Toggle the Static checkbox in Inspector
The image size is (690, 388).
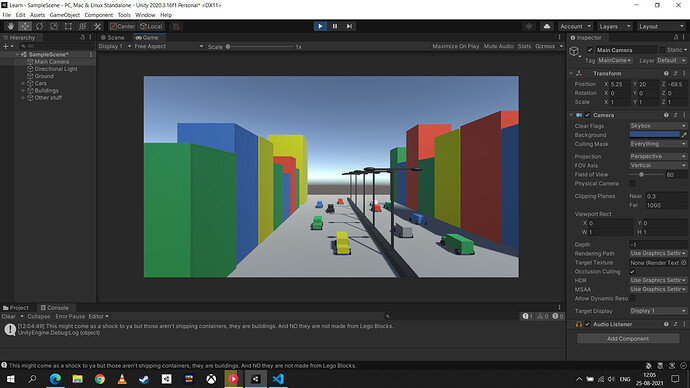click(662, 50)
